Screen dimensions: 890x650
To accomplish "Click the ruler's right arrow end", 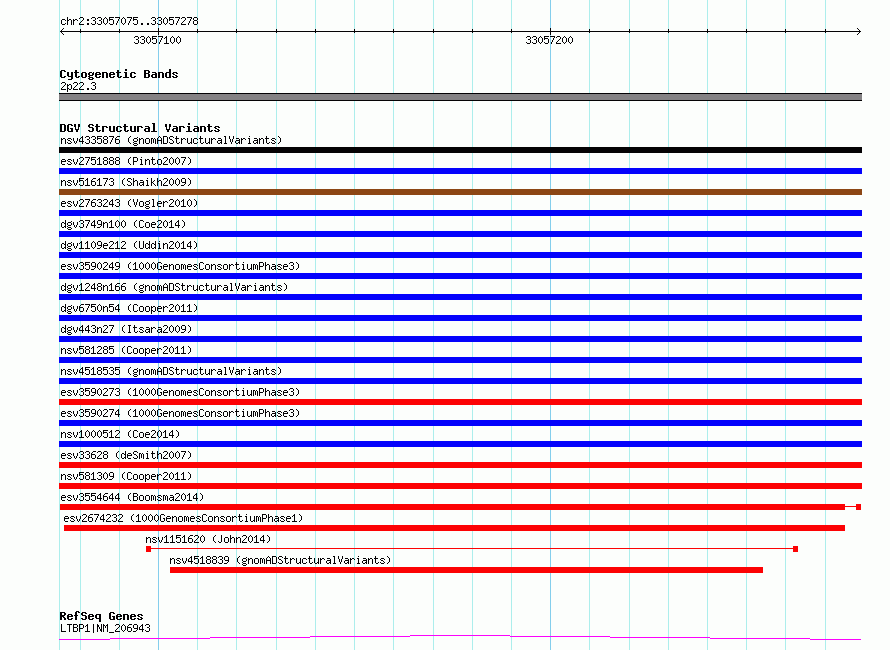I will pos(859,32).
